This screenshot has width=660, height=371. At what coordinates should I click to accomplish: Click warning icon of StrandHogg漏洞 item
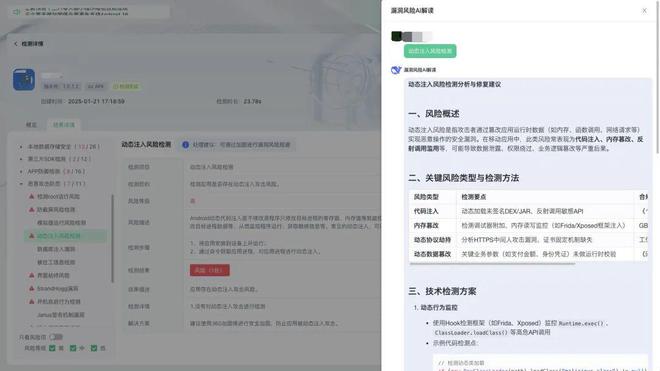[x=32, y=288]
